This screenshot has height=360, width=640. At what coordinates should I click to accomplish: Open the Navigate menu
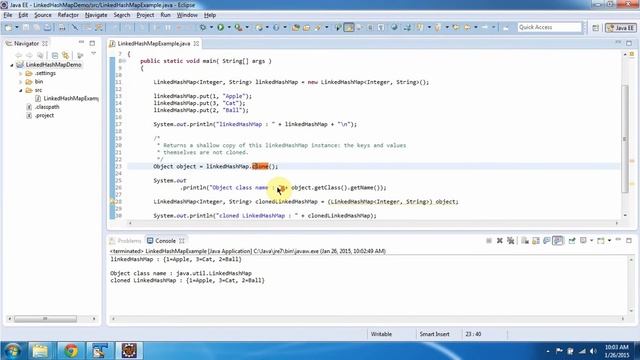point(96,15)
